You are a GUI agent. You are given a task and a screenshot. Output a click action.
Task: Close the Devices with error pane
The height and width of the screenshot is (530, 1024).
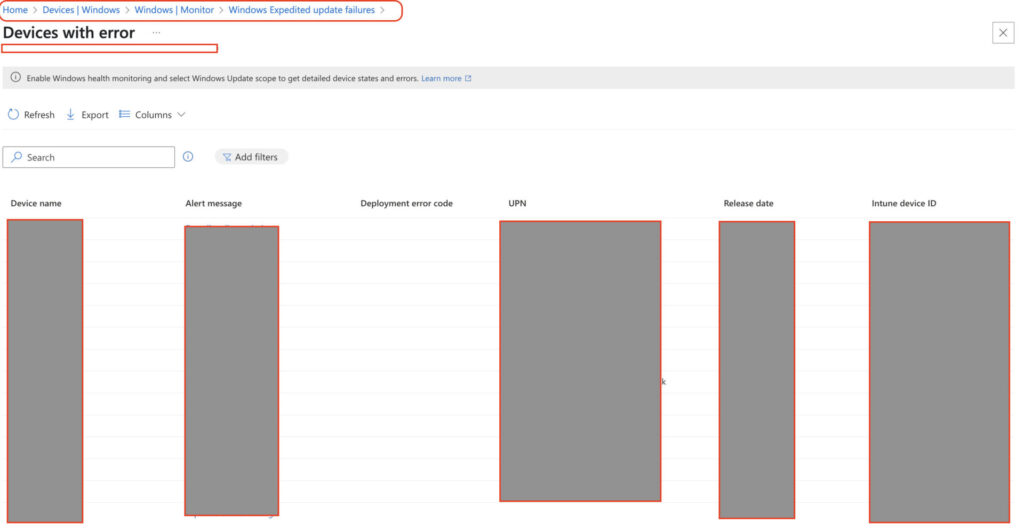(1002, 33)
